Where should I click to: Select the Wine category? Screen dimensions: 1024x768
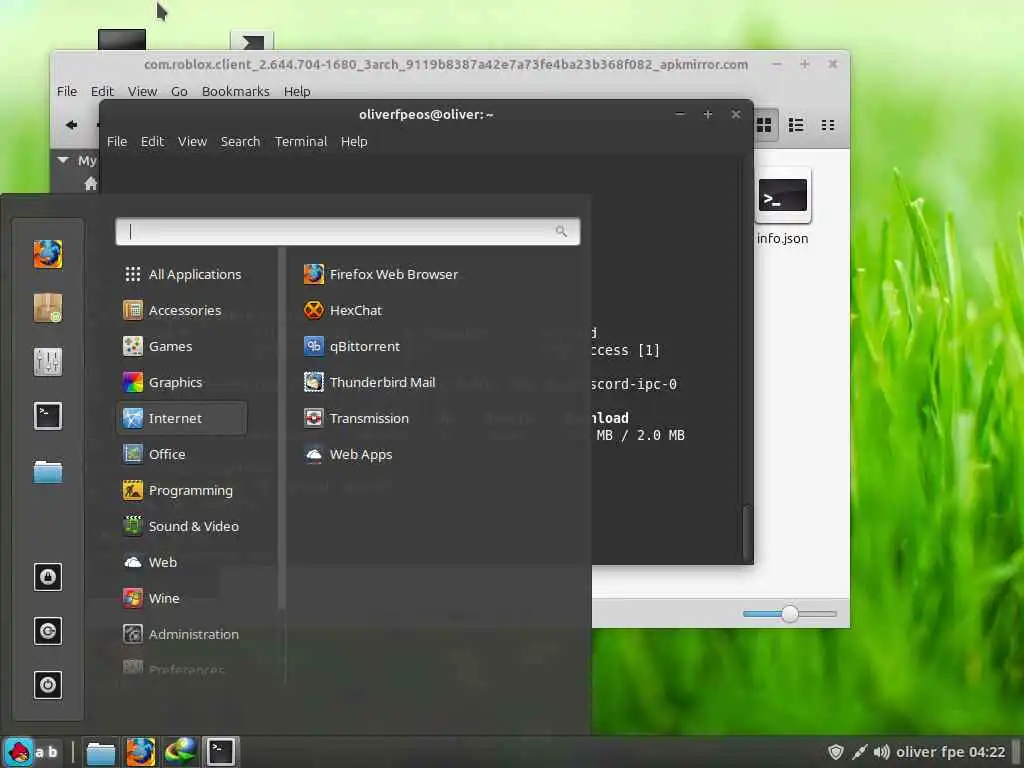(x=182, y=598)
